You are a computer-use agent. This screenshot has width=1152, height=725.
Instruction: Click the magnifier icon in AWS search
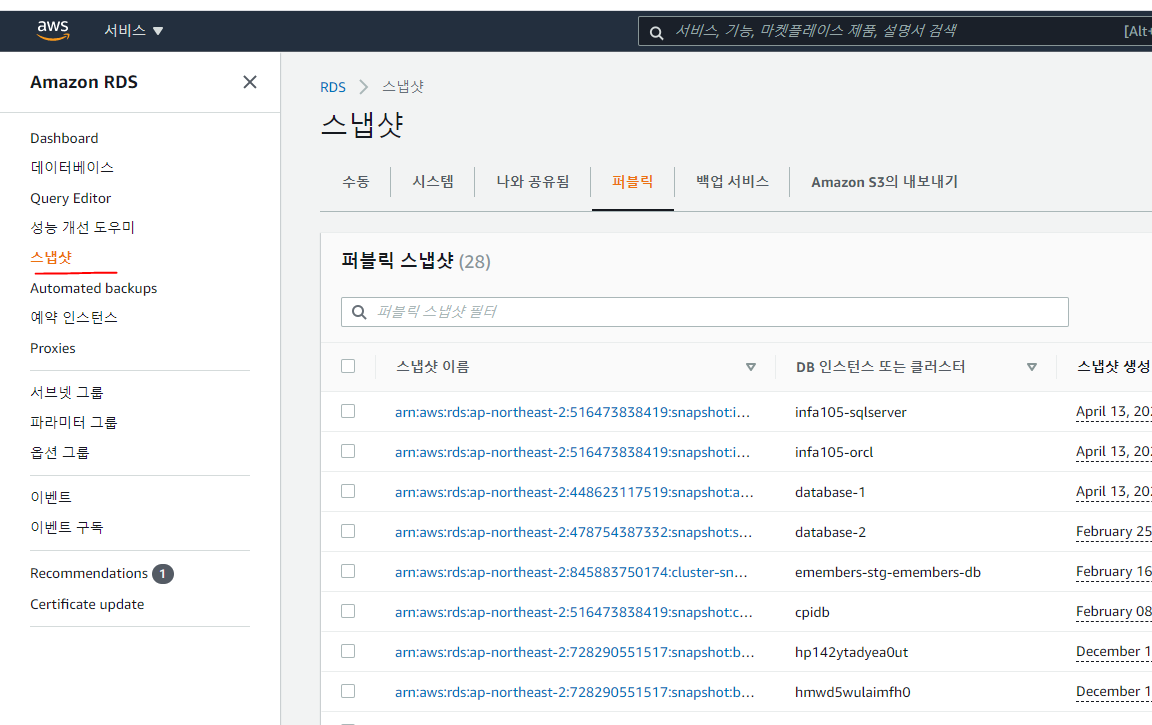pos(657,32)
